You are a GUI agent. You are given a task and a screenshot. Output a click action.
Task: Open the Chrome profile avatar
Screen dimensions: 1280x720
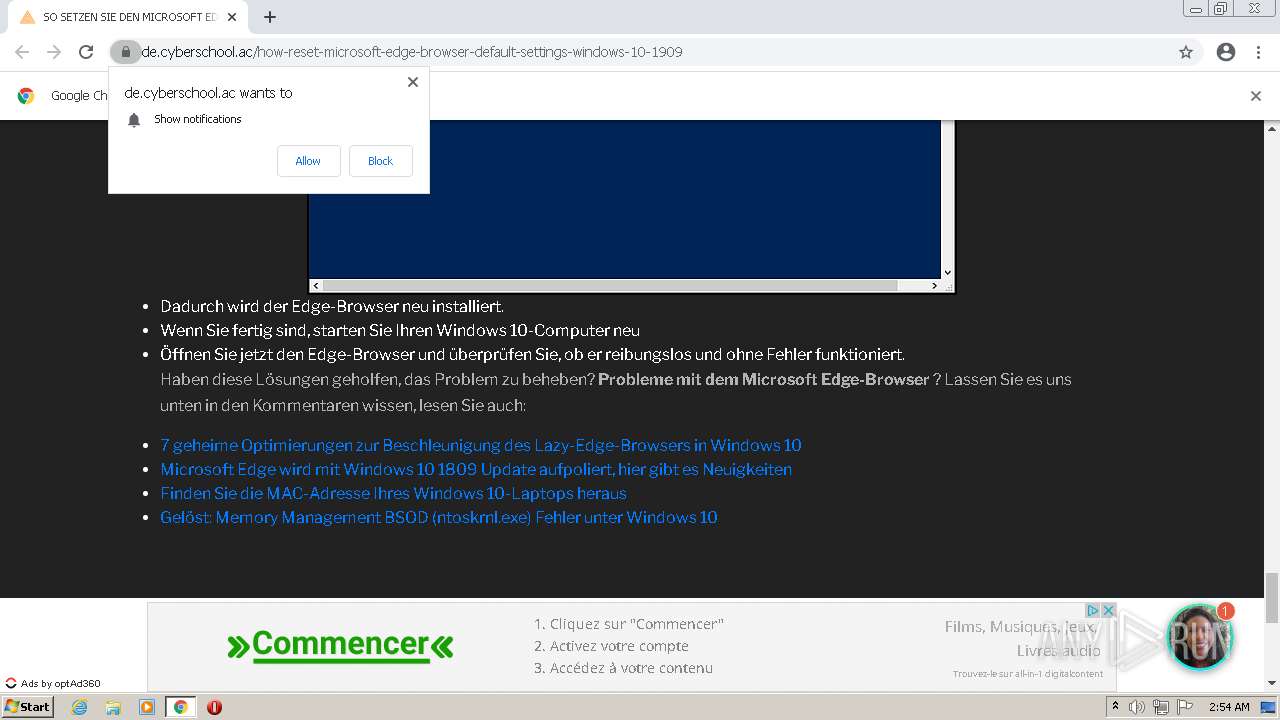coord(1226,52)
